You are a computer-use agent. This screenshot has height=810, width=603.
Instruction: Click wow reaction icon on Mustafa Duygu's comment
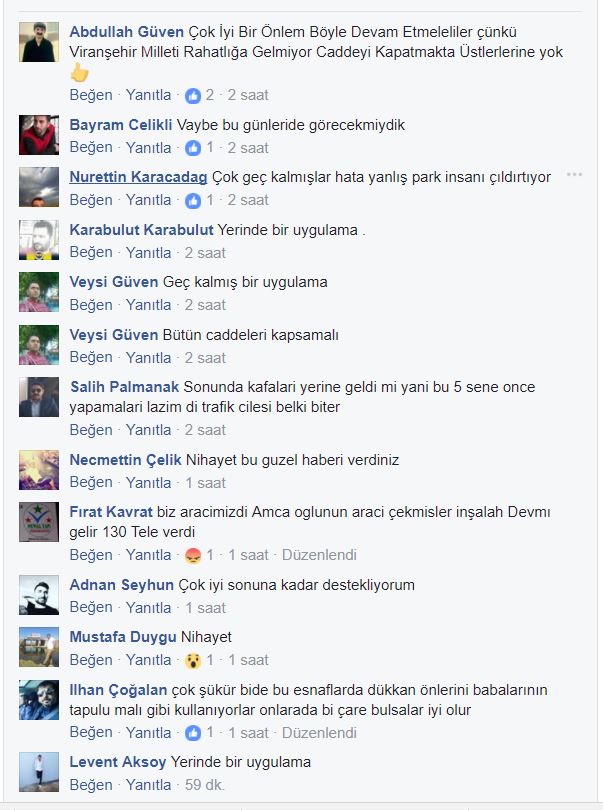(193, 661)
